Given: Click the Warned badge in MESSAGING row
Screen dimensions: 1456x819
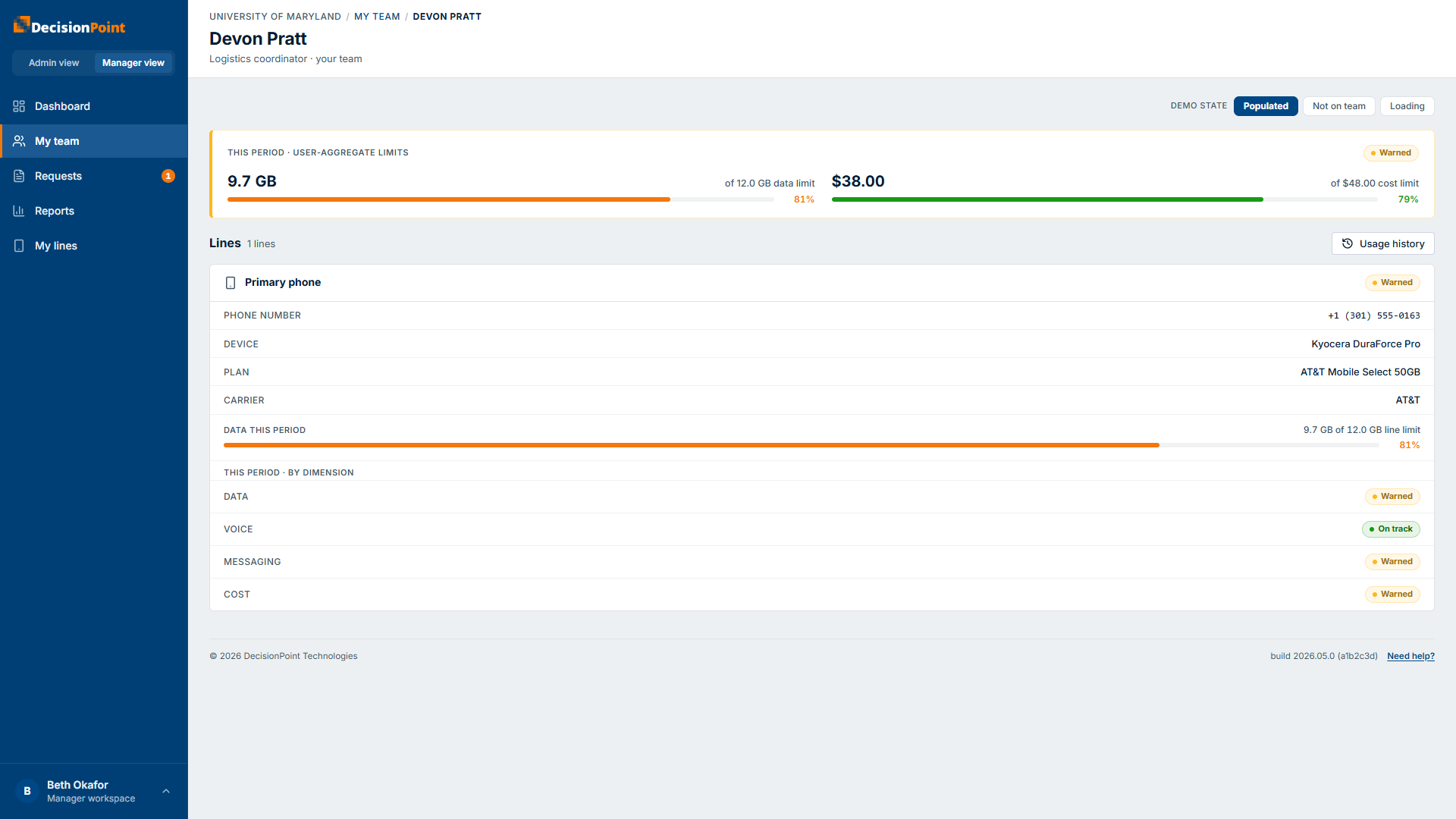Looking at the screenshot, I should [x=1392, y=562].
